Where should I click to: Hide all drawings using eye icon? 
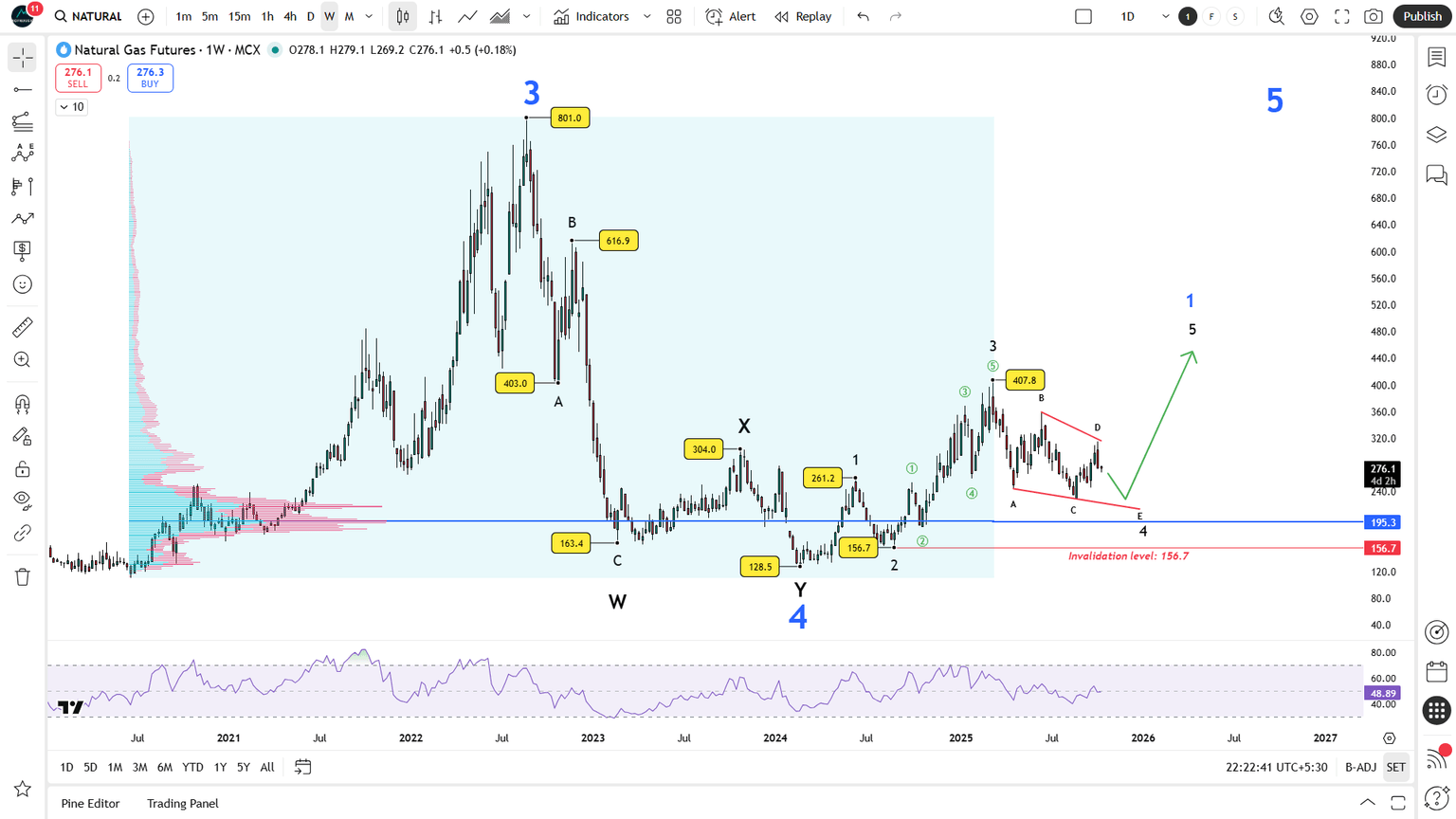[22, 500]
